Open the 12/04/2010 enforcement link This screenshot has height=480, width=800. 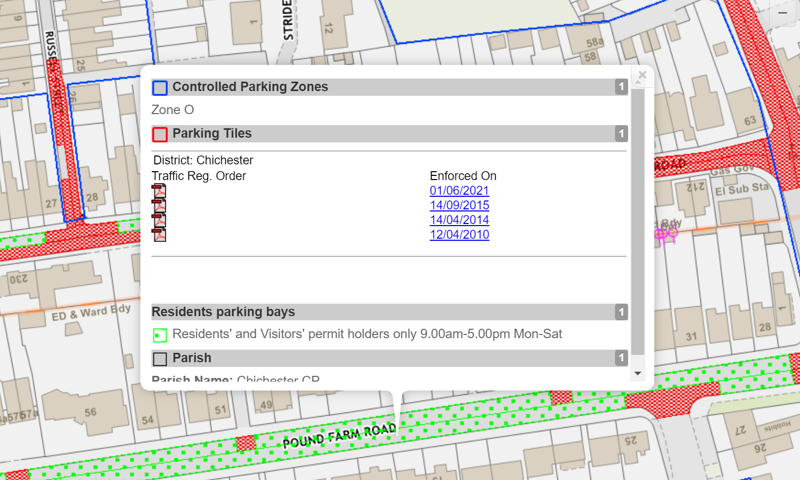click(x=459, y=234)
